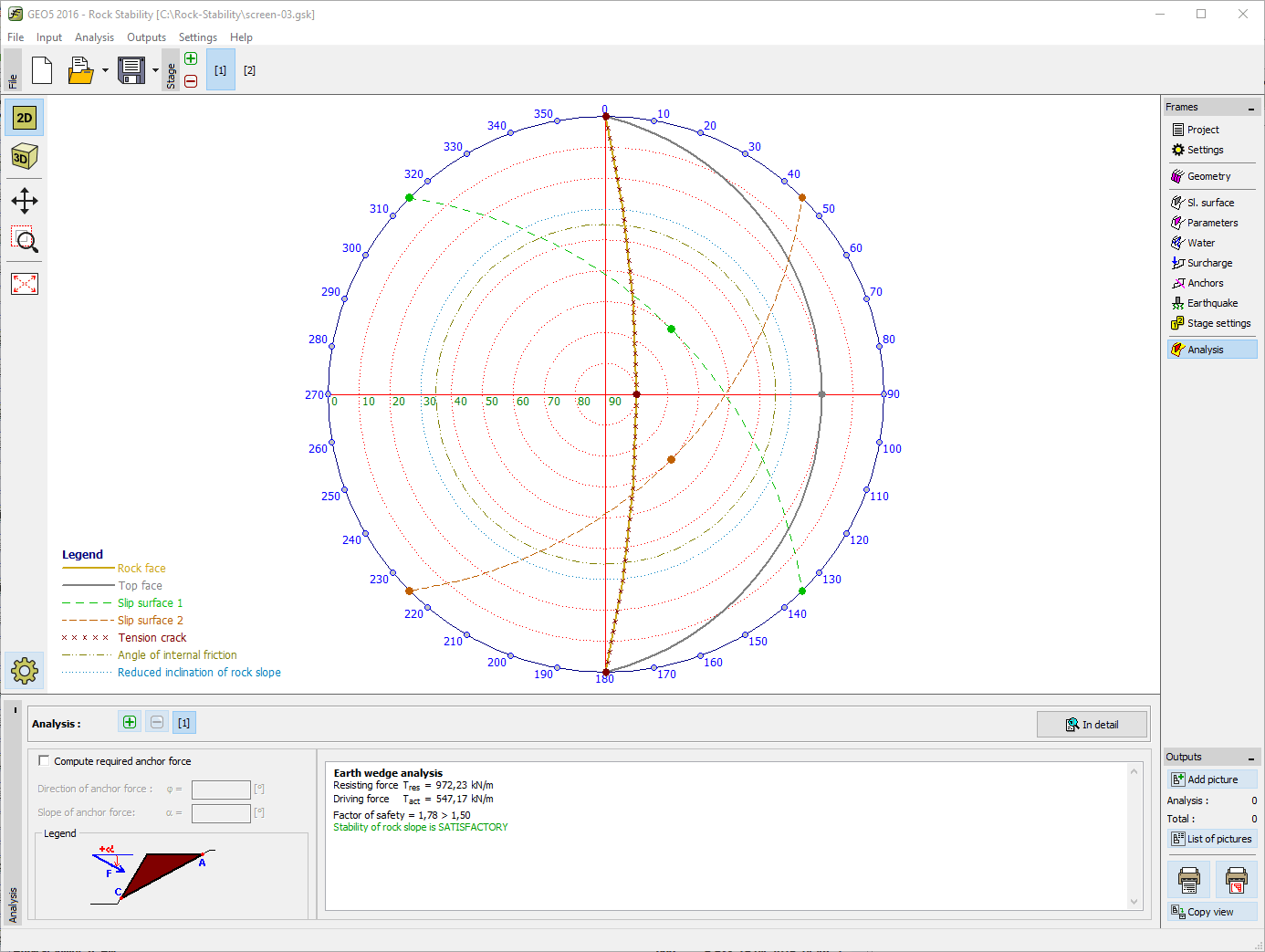
Task: Select the zoom region magnifier tool
Action: point(25,241)
